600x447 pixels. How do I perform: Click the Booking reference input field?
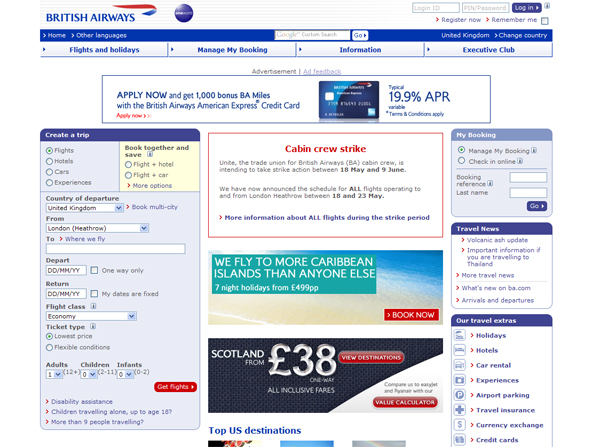pyautogui.click(x=528, y=177)
